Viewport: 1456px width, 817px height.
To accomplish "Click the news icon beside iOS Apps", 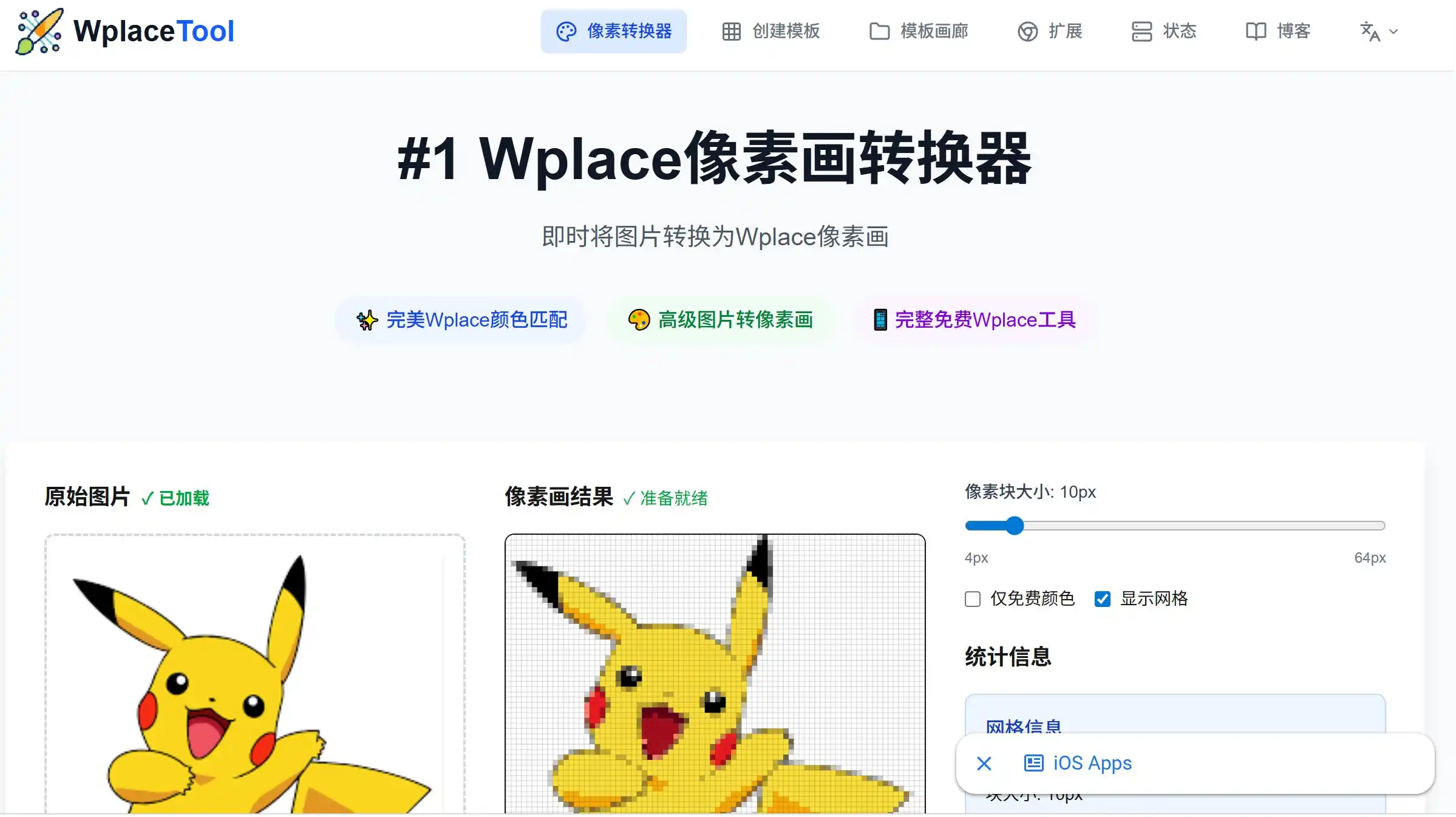I will pyautogui.click(x=1034, y=763).
